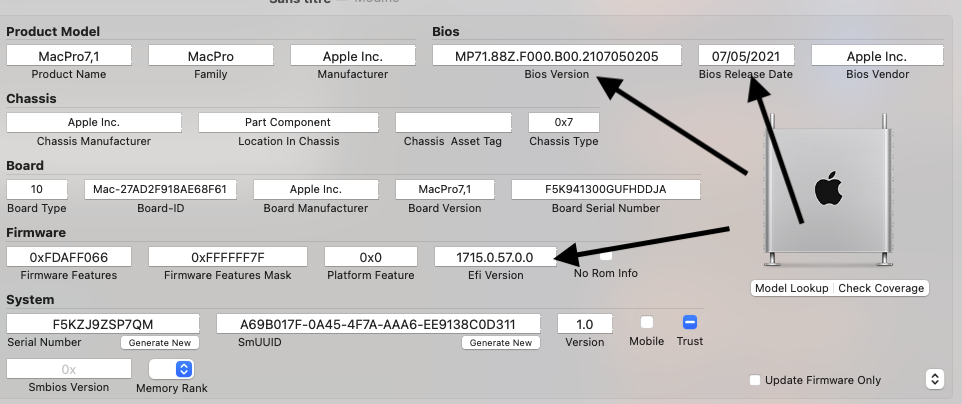This screenshot has width=962, height=404.
Task: Click Generate New under Serial Number
Action: click(x=160, y=343)
